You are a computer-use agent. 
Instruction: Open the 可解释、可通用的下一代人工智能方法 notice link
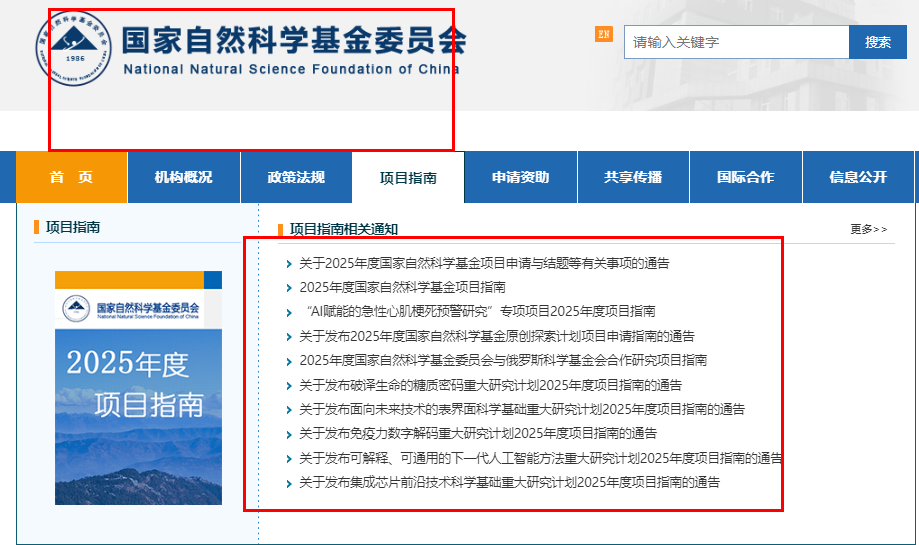click(x=540, y=458)
